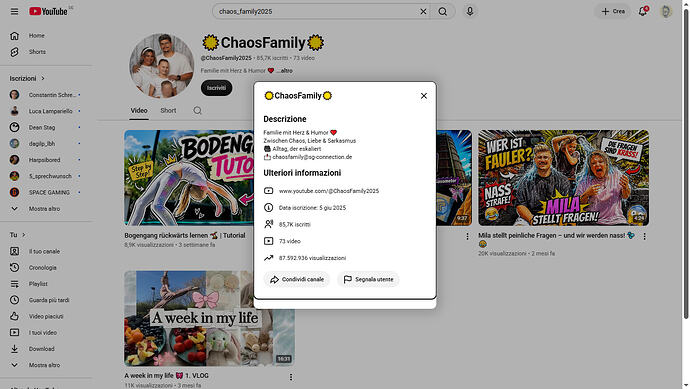
Task: Clear the search box with the X icon
Action: (x=423, y=11)
